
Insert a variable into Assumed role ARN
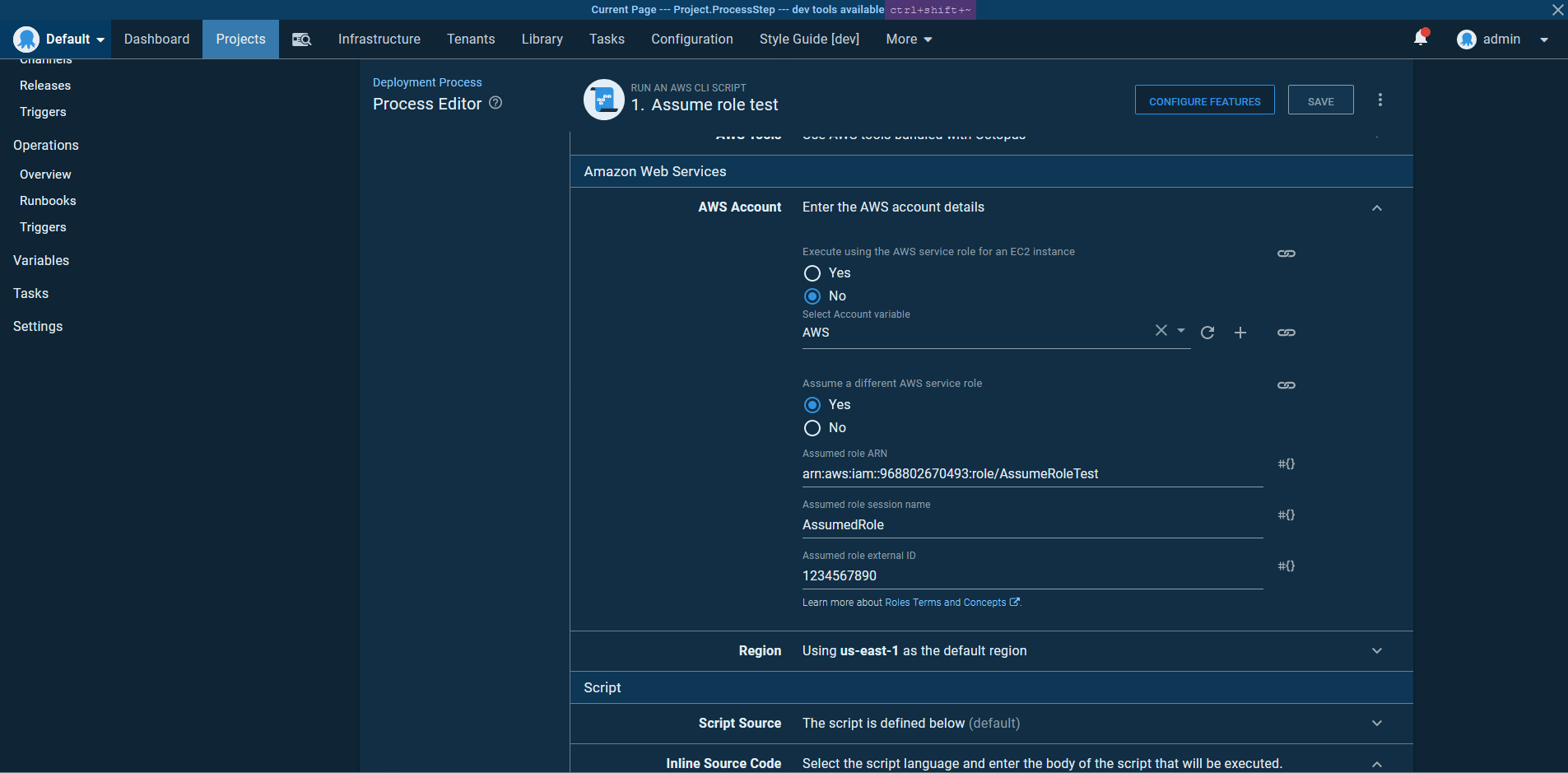click(x=1286, y=463)
